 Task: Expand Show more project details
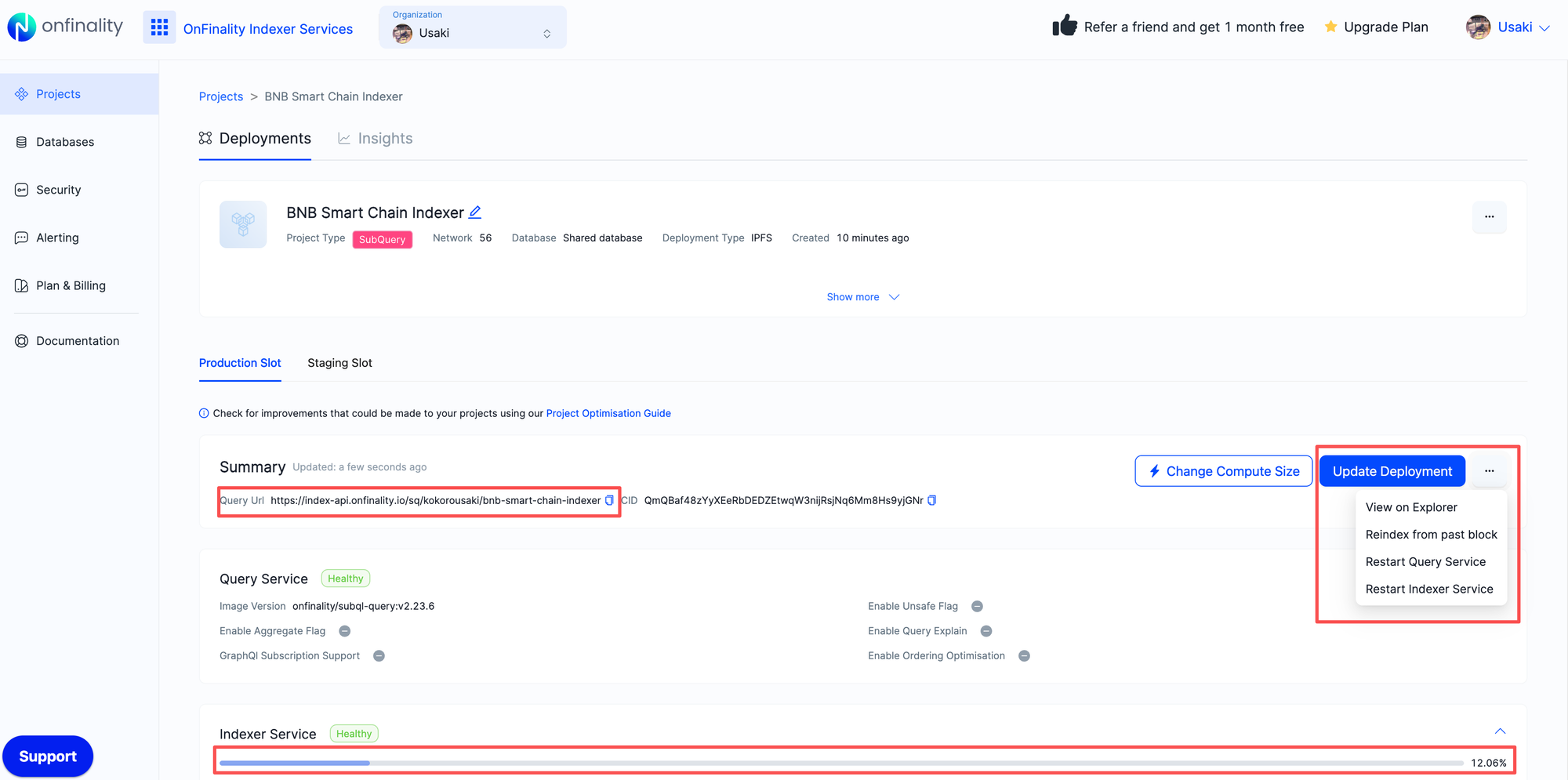(862, 296)
